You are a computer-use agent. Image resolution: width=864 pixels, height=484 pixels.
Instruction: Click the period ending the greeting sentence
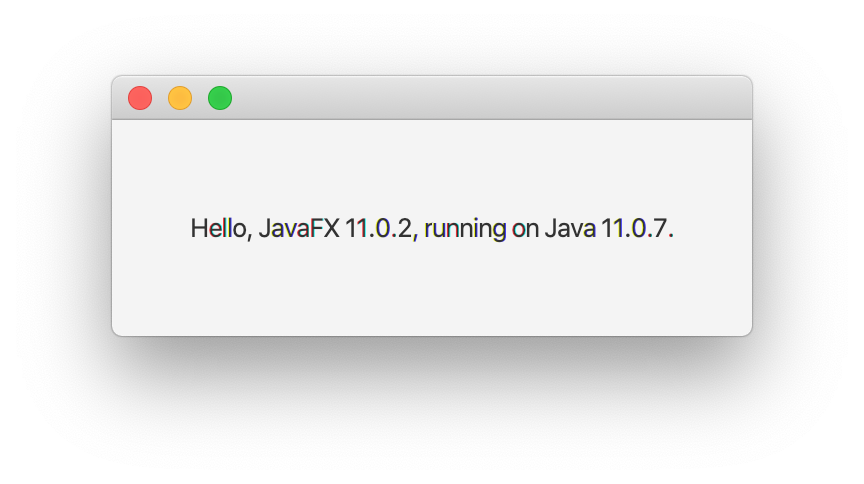click(x=671, y=237)
